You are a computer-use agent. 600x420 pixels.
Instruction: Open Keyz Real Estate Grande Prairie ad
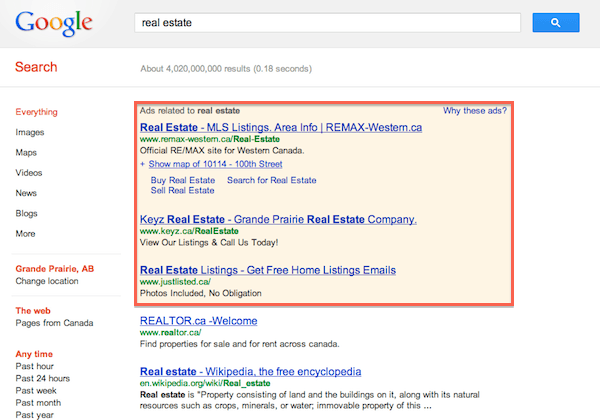pyautogui.click(x=278, y=219)
